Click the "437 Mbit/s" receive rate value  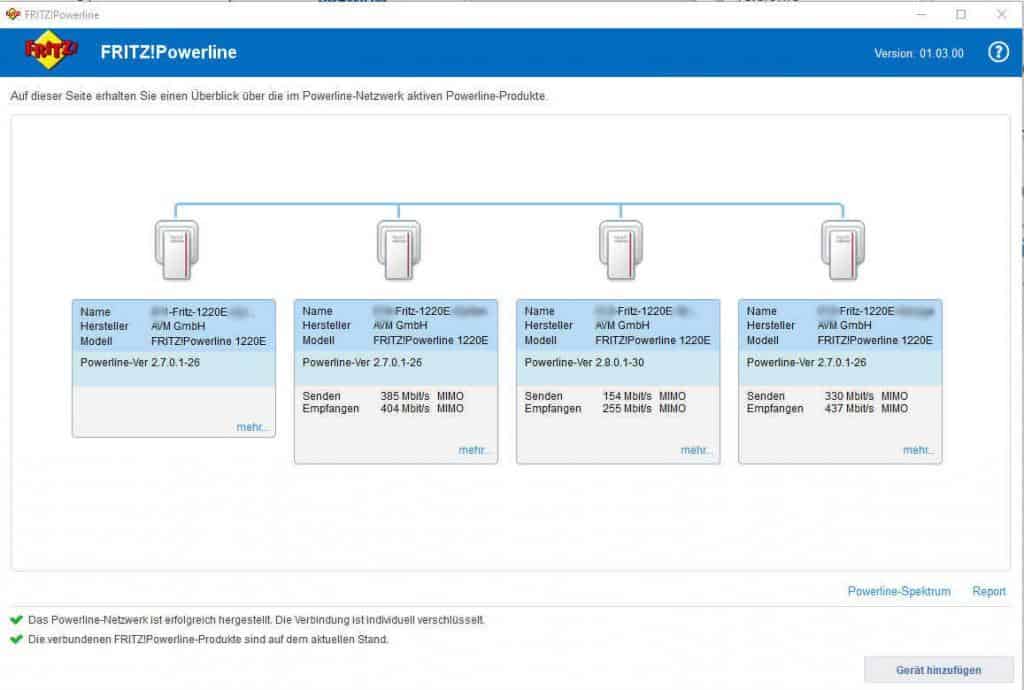tap(849, 409)
